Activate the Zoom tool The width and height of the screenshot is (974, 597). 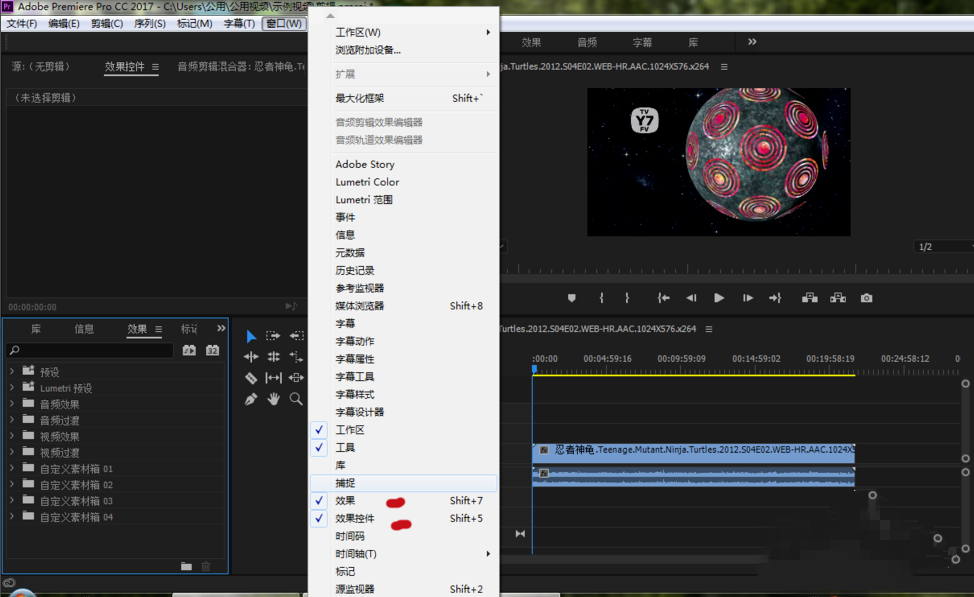coord(295,397)
